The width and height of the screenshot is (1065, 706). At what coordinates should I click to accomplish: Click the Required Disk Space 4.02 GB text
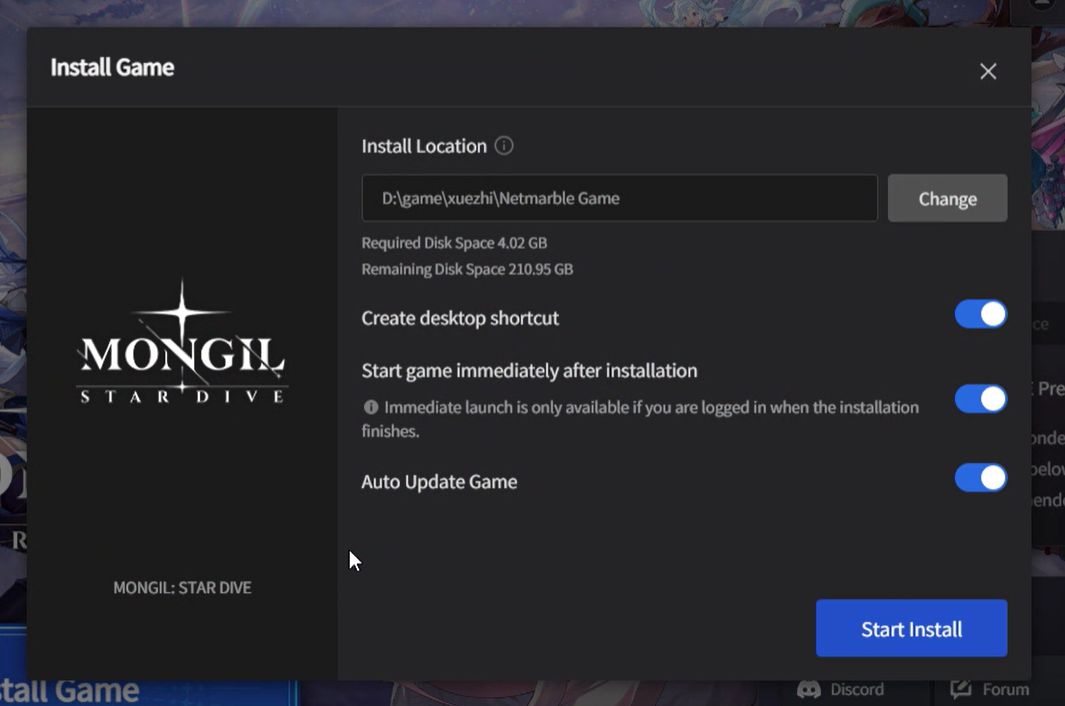click(454, 243)
